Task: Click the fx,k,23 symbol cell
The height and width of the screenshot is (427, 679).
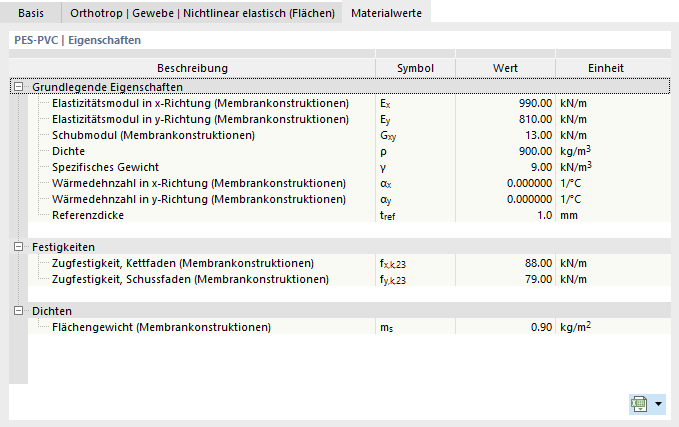Action: click(415, 263)
